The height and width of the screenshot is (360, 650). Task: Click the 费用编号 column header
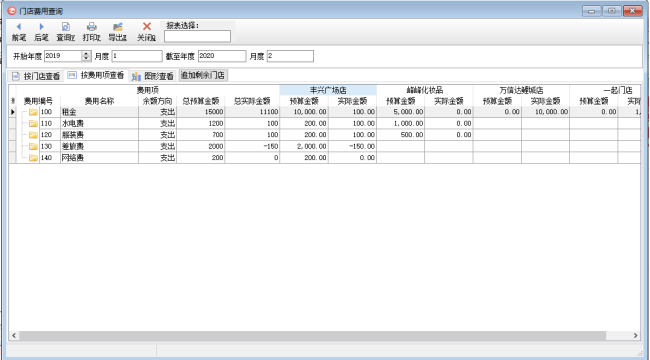38,101
